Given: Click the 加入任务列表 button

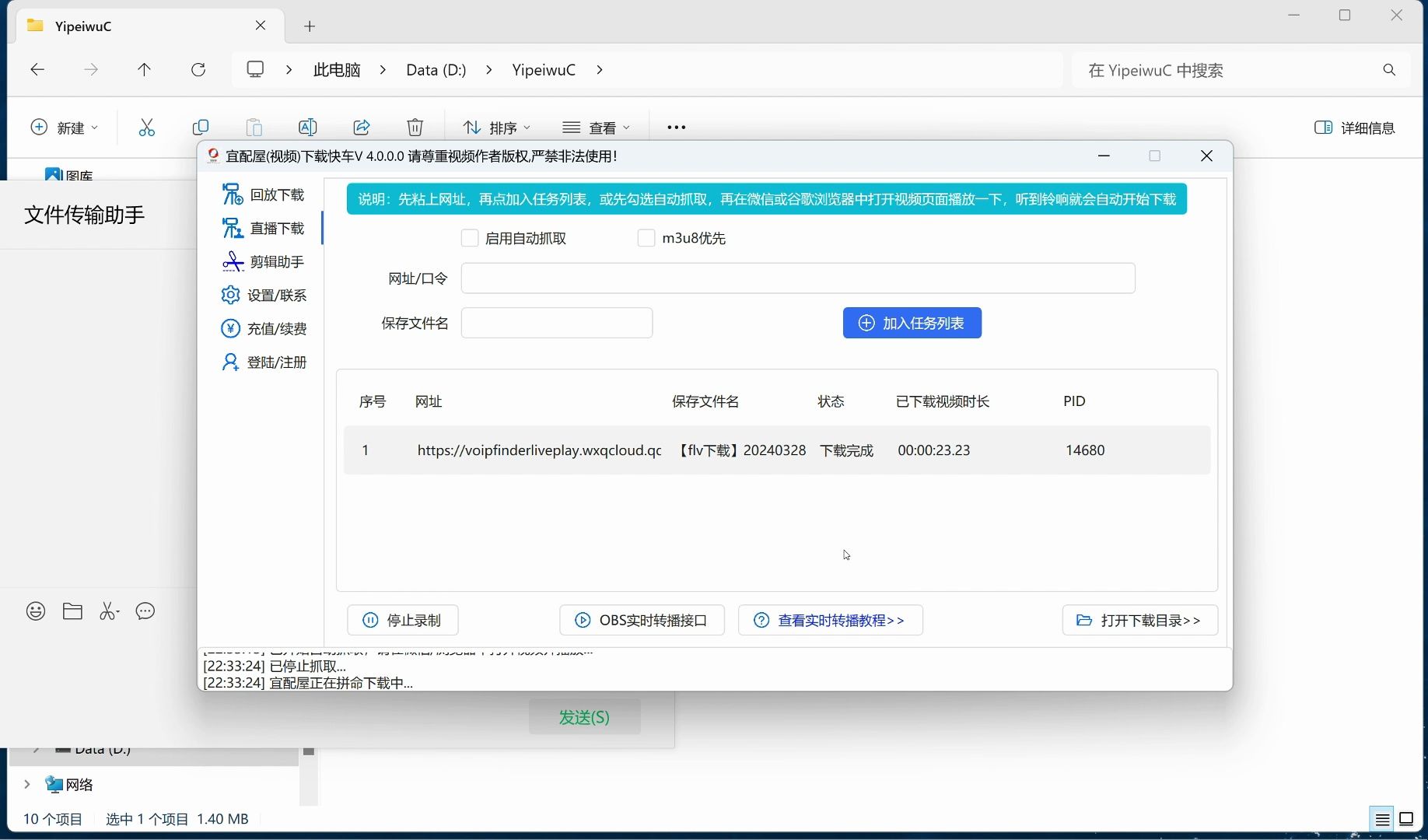Looking at the screenshot, I should tap(912, 322).
